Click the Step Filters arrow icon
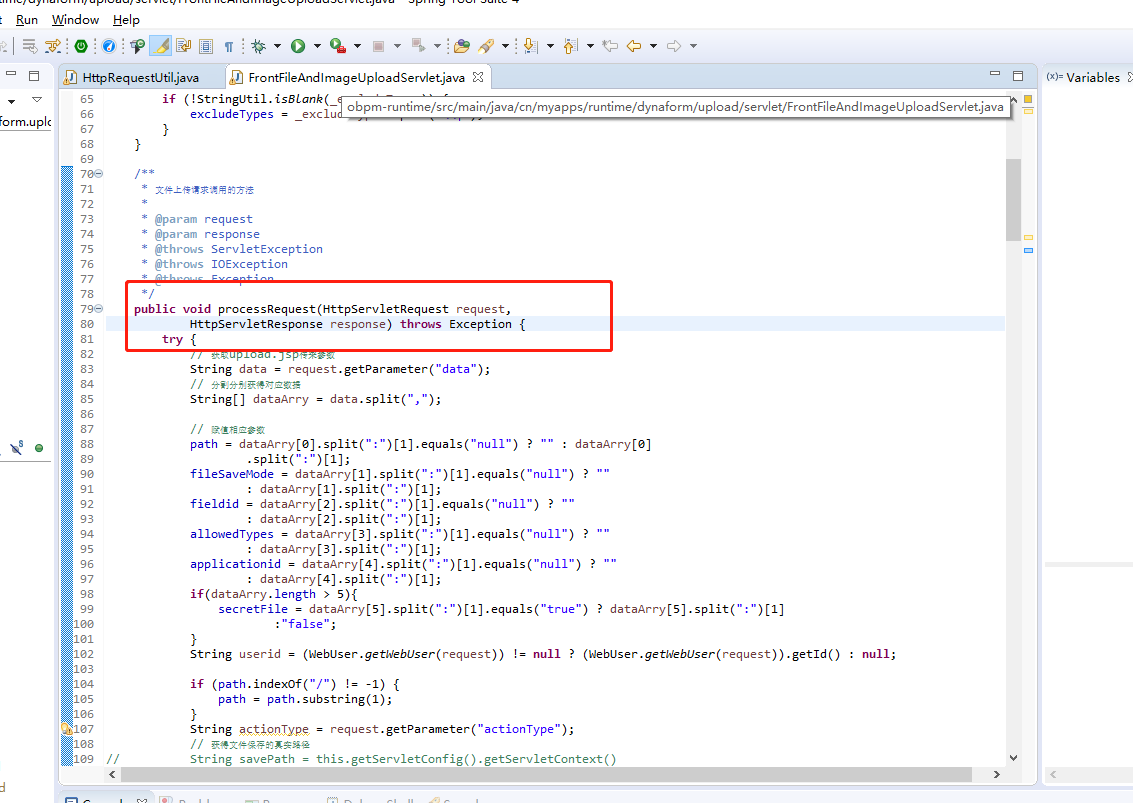 [53, 46]
